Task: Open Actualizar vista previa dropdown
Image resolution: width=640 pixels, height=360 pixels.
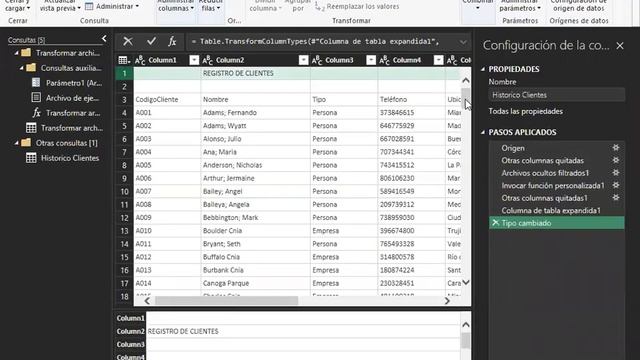Action: point(60,6)
